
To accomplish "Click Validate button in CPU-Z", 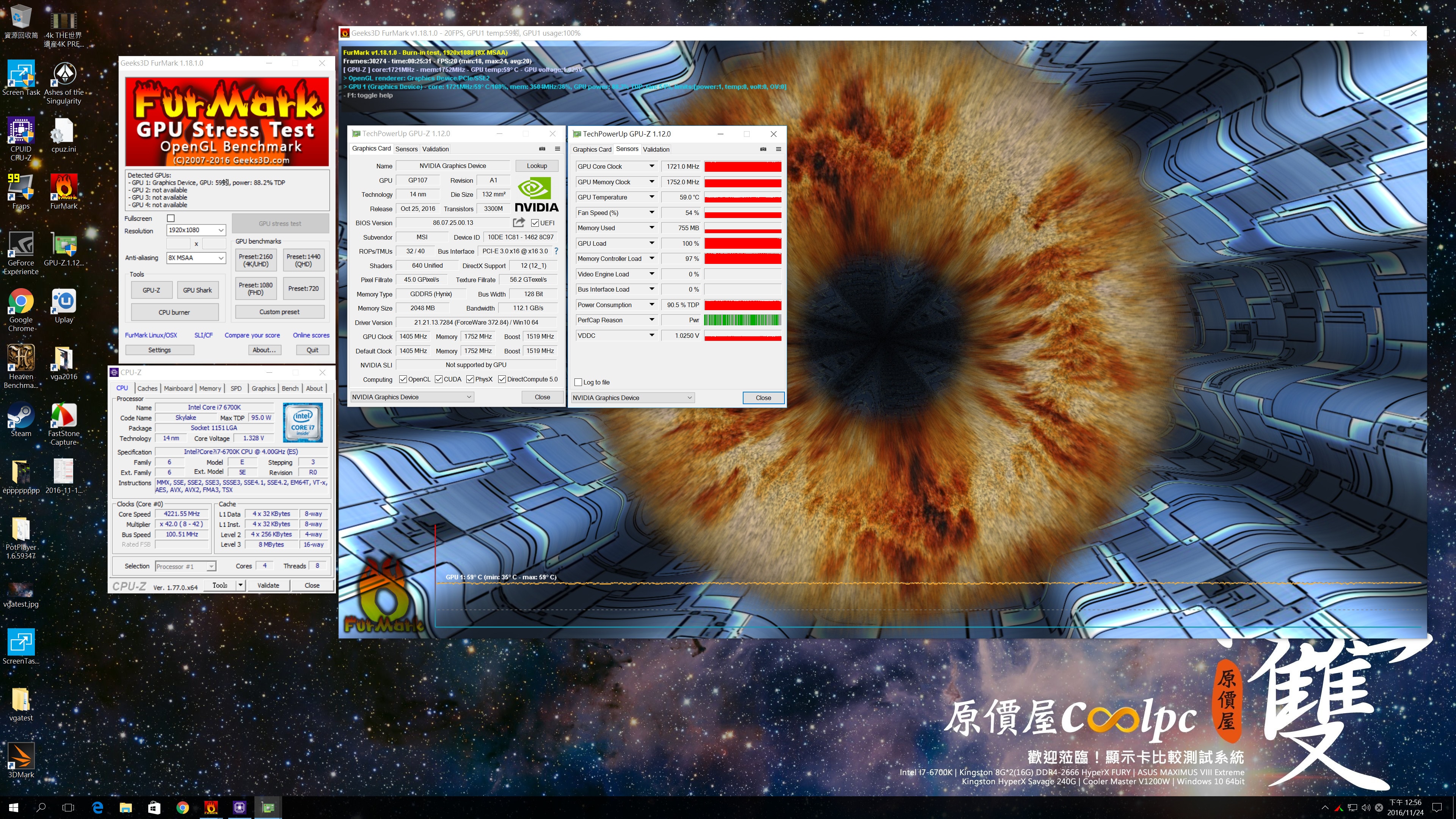I will pos(268,585).
